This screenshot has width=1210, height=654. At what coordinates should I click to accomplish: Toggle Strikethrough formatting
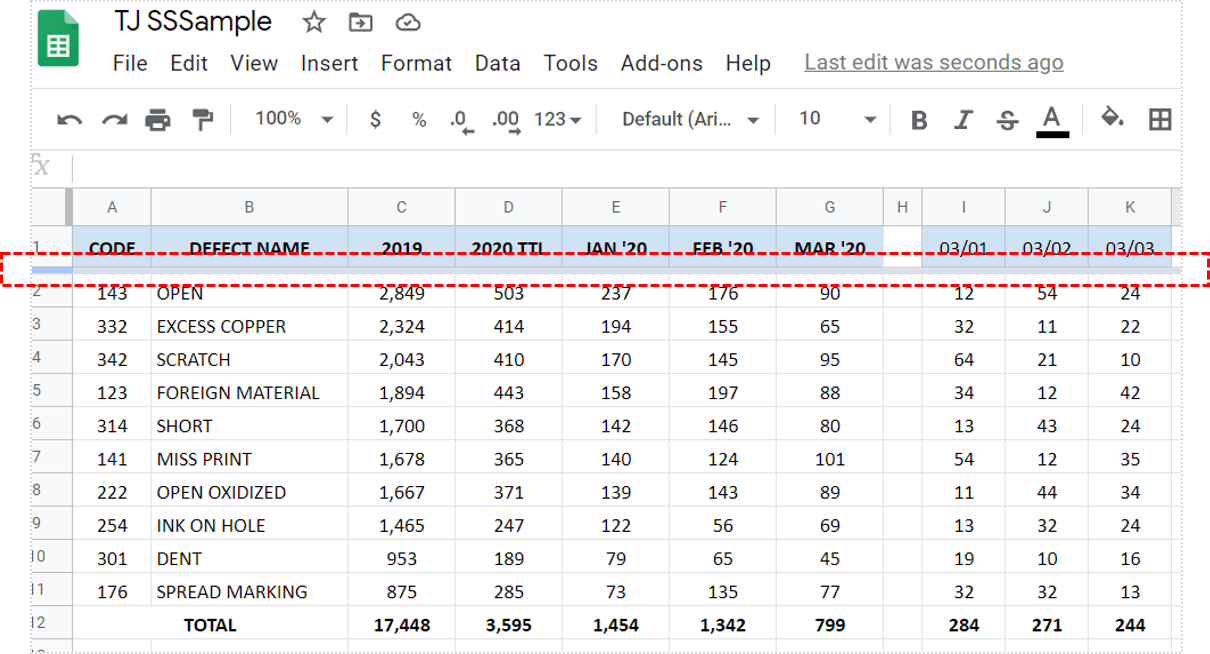pyautogui.click(x=1007, y=120)
